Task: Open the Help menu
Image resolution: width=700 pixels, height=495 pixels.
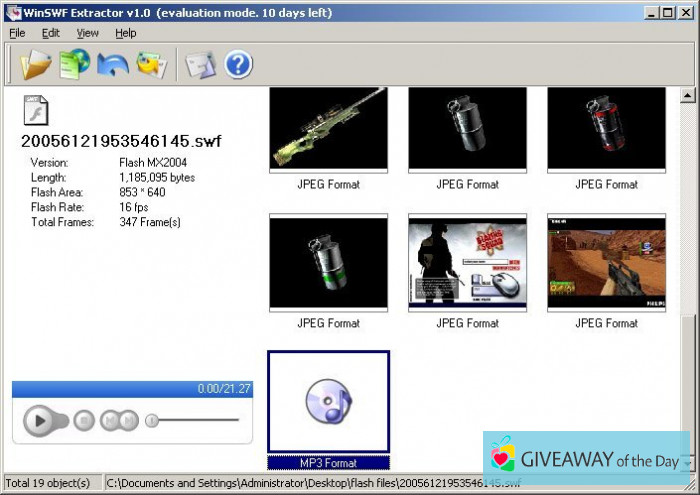Action: pos(125,33)
